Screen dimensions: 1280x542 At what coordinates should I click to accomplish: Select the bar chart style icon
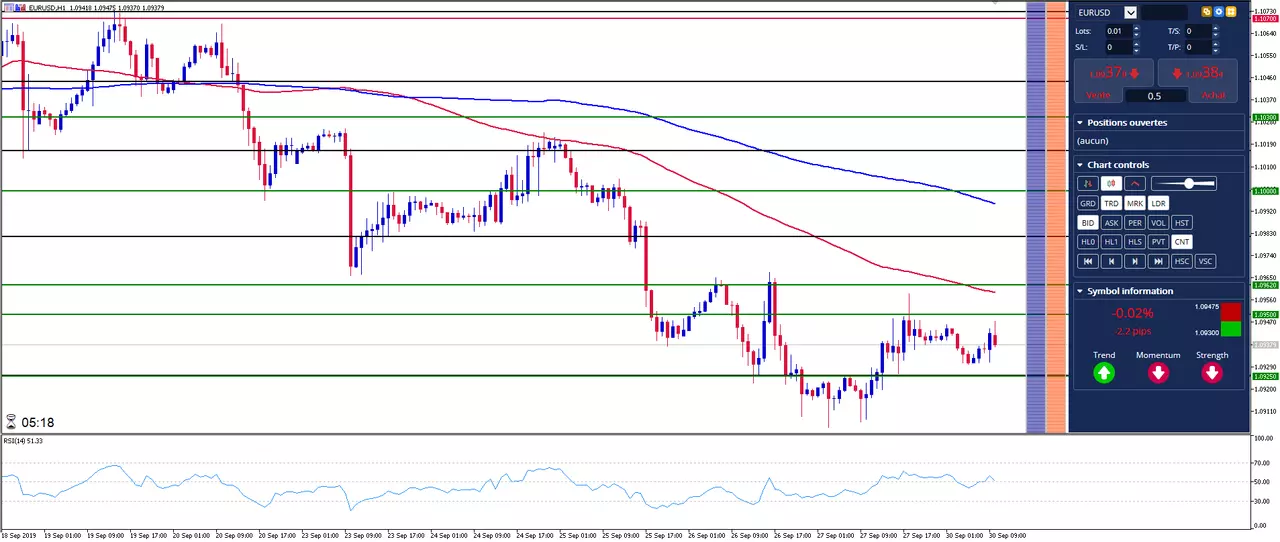click(x=1088, y=184)
